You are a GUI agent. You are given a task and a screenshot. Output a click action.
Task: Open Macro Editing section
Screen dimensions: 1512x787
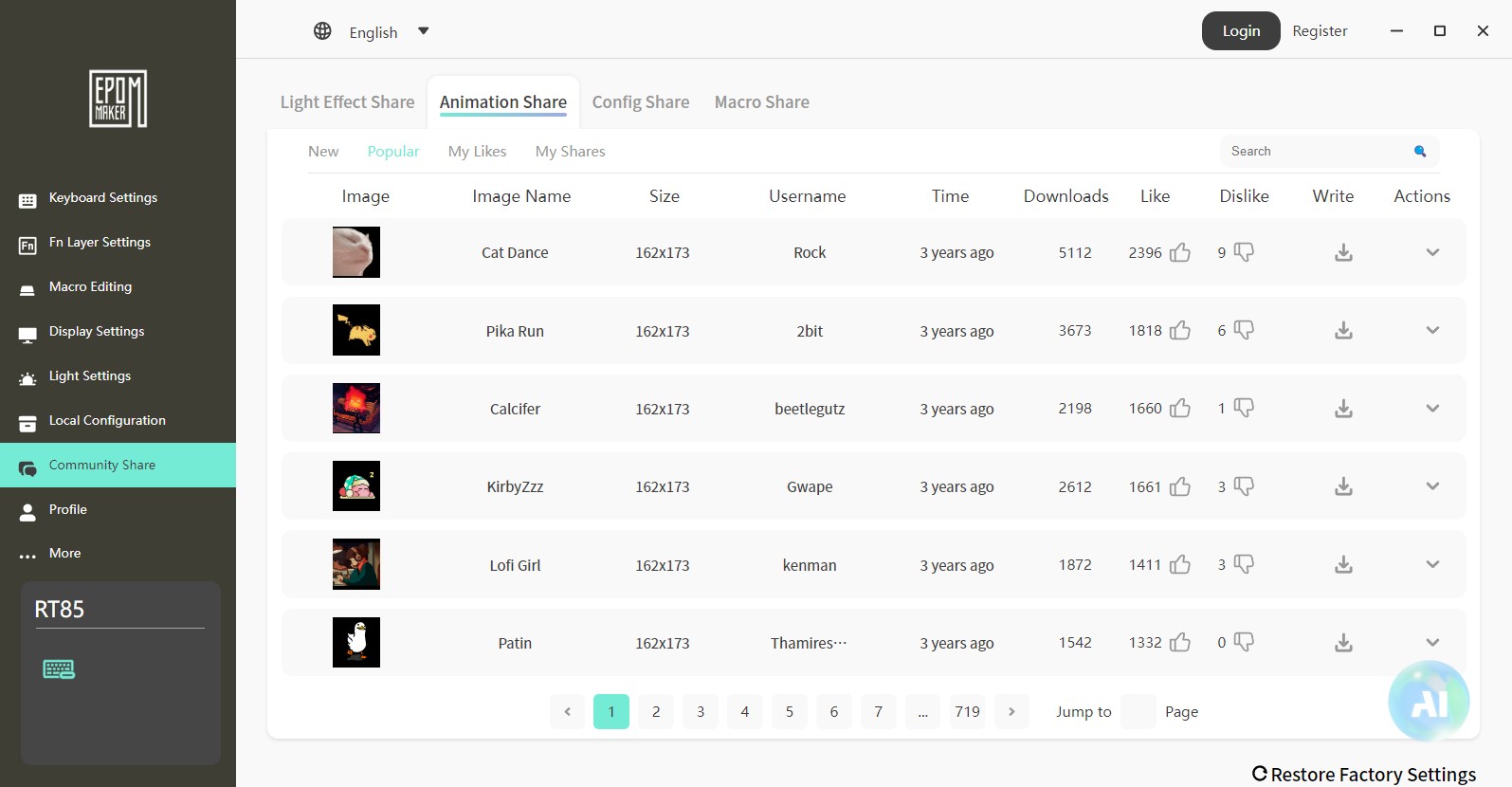pos(118,286)
